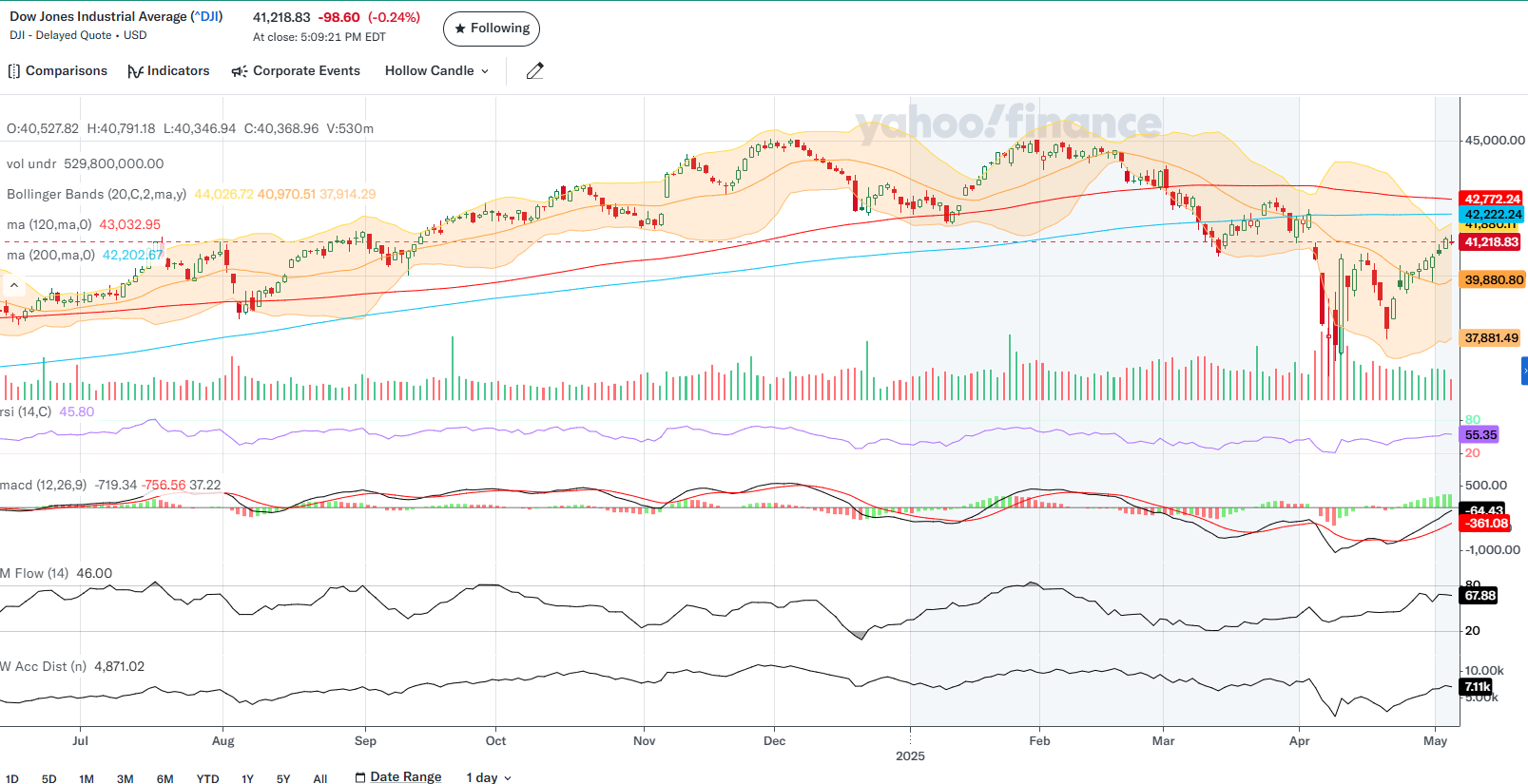The image size is (1528, 784).
Task: Expand the Hollow Candle chart type dropdown
Action: point(436,71)
